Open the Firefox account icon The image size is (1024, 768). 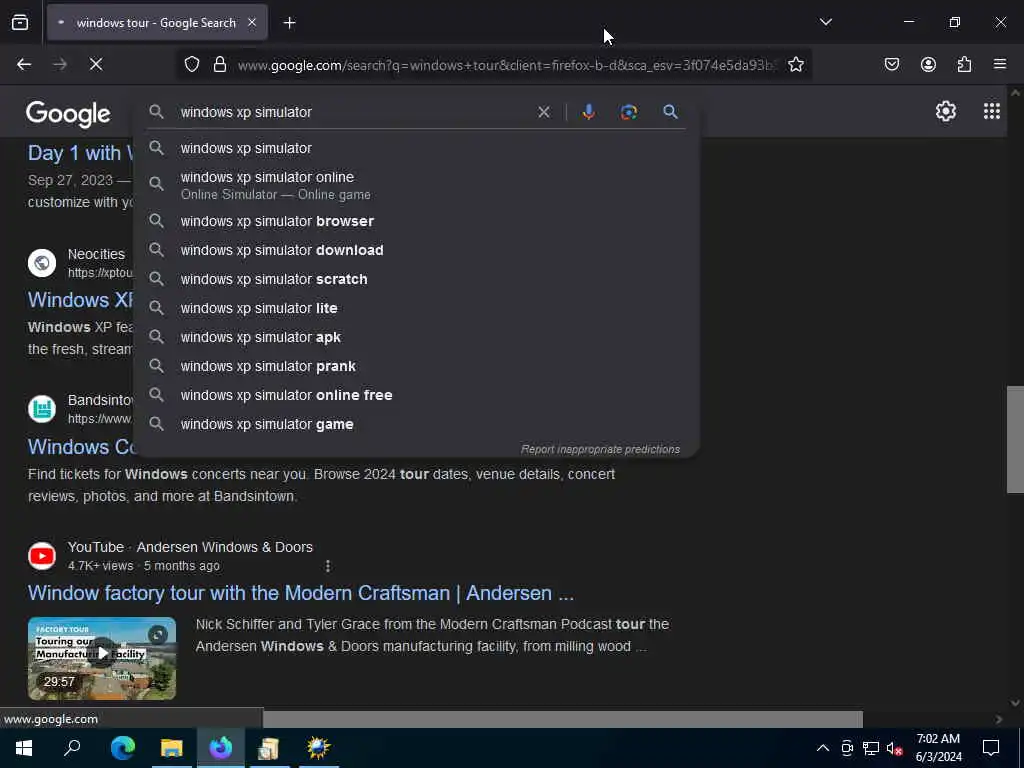click(x=928, y=65)
